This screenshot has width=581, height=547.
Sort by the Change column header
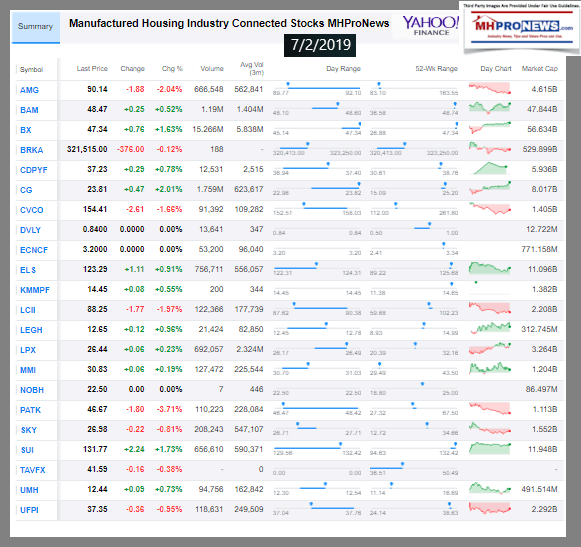(132, 69)
